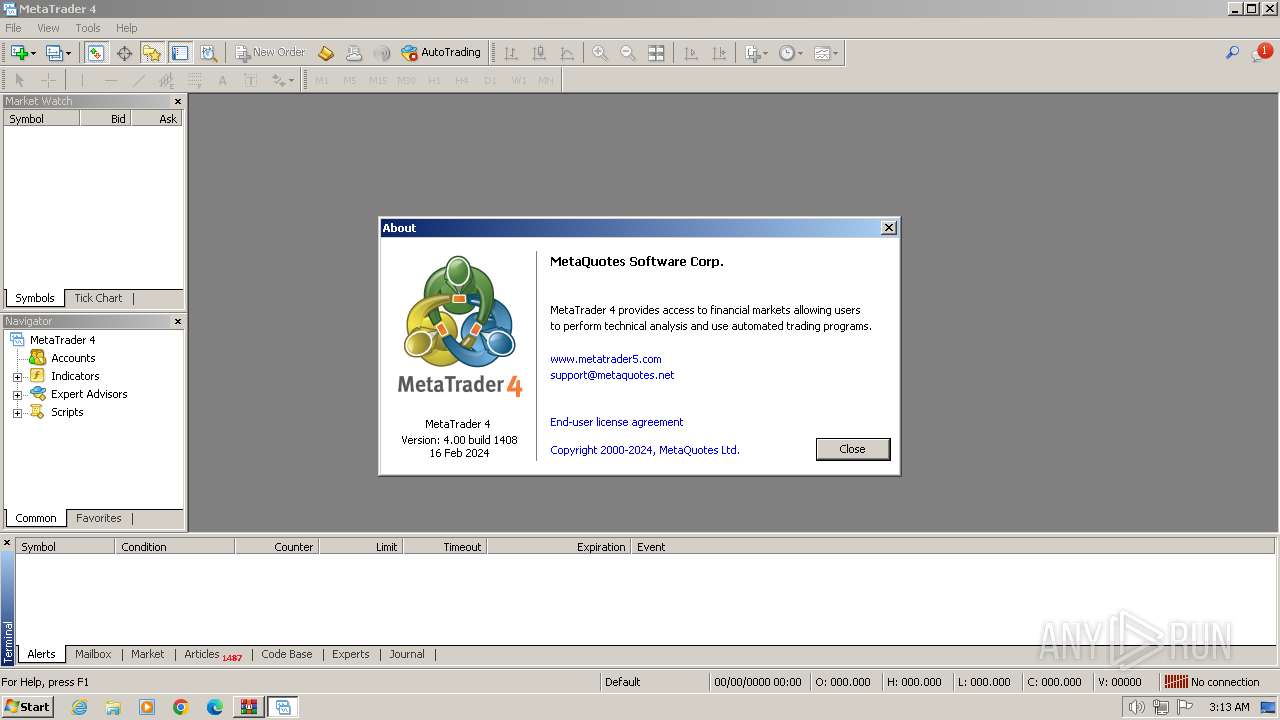
Task: Open Google Chrome from the taskbar
Action: (x=181, y=707)
